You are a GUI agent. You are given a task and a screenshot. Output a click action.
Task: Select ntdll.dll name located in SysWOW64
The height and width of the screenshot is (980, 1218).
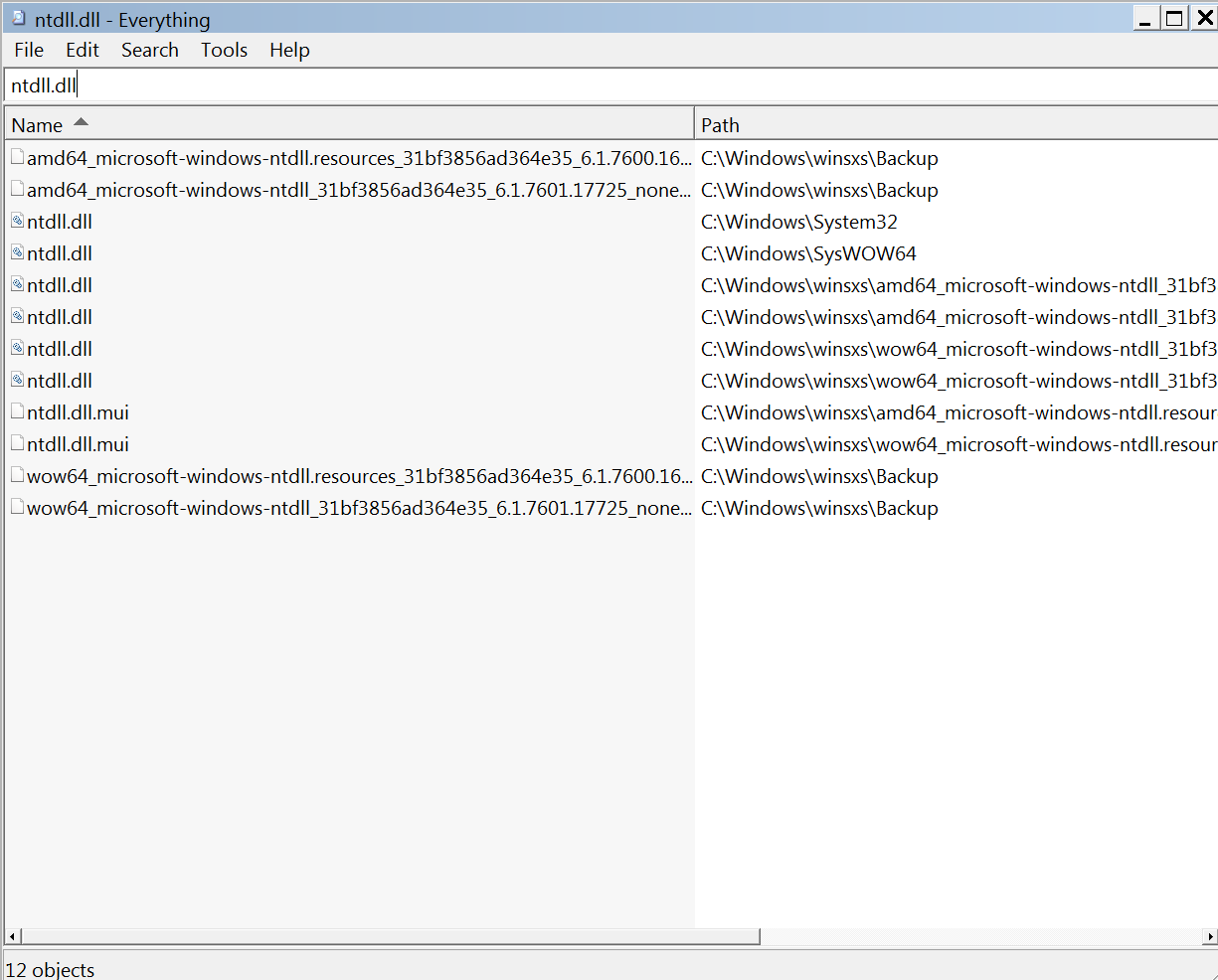[x=60, y=253]
